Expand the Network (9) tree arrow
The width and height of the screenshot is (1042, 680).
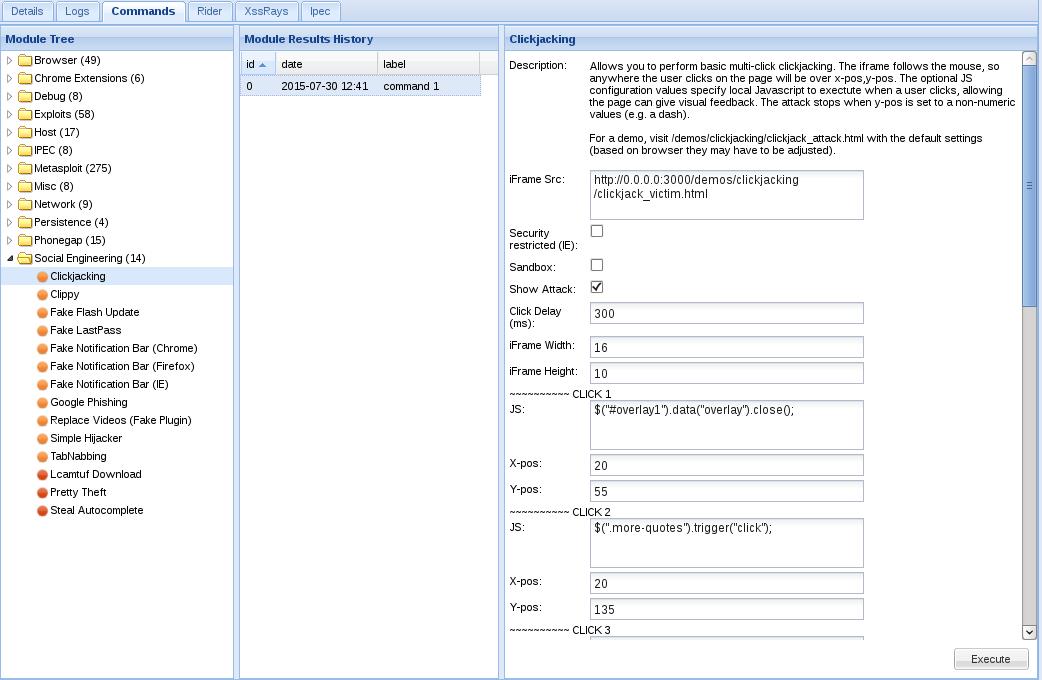click(x=9, y=204)
